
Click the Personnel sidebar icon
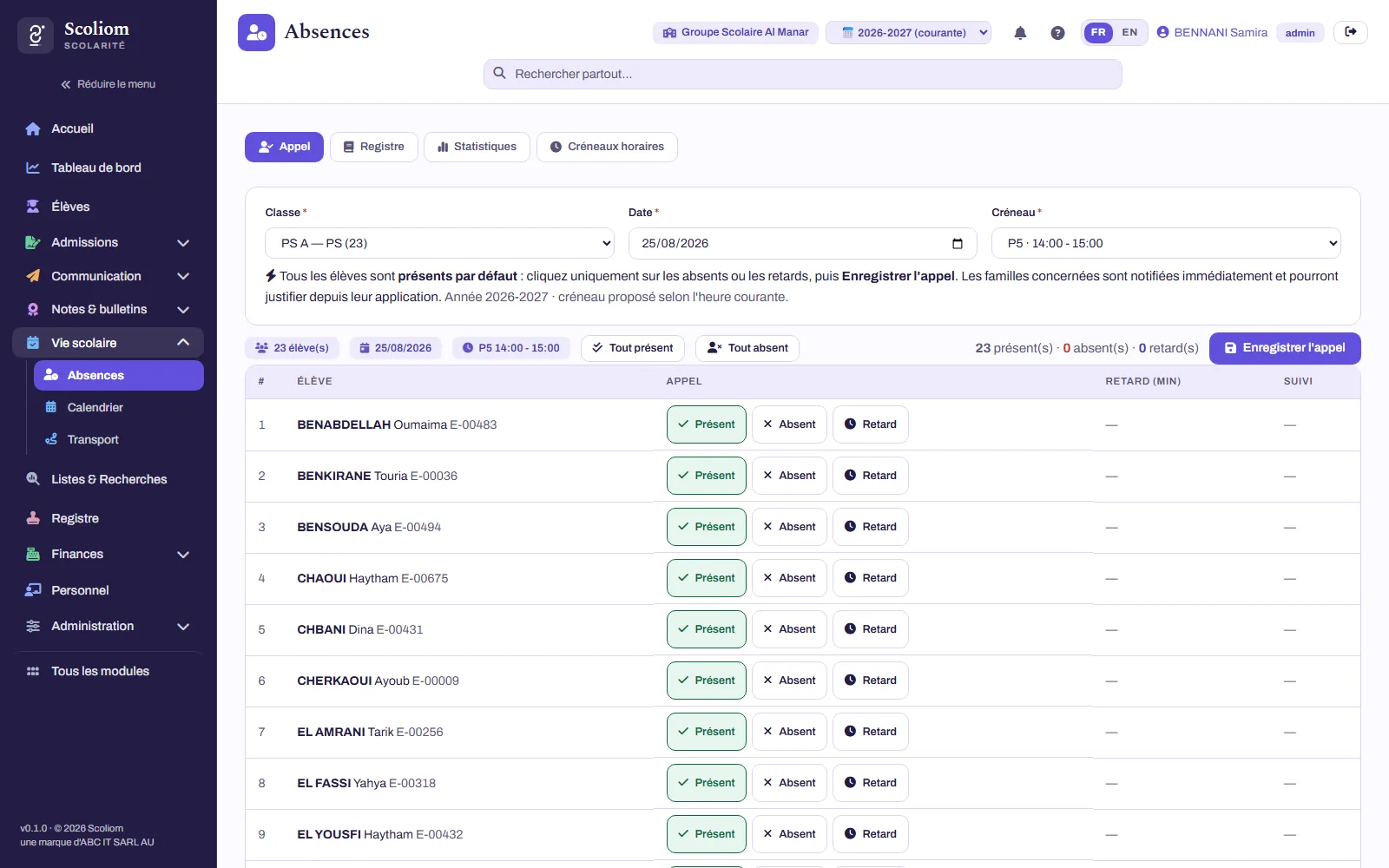click(33, 590)
